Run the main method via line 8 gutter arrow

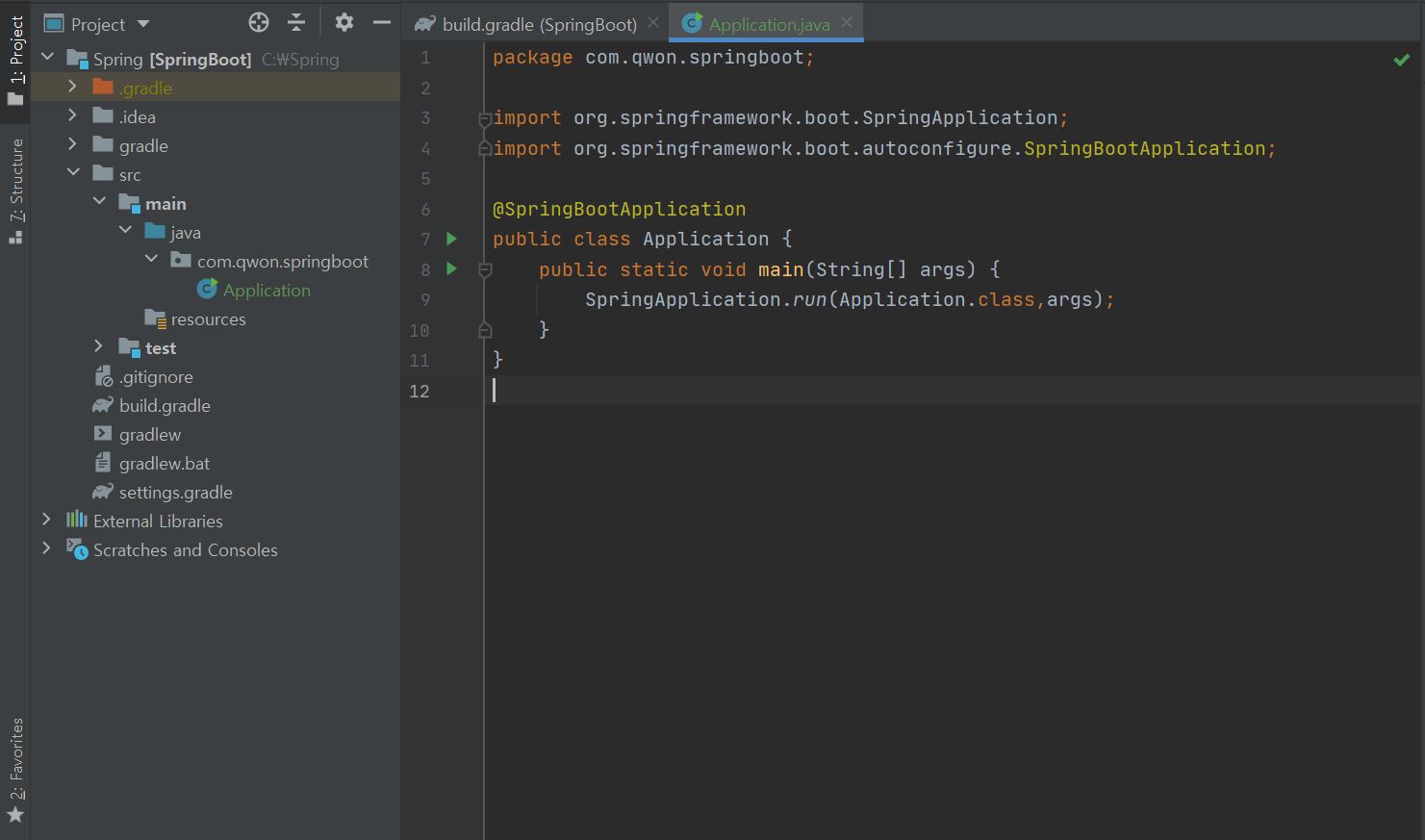click(451, 269)
